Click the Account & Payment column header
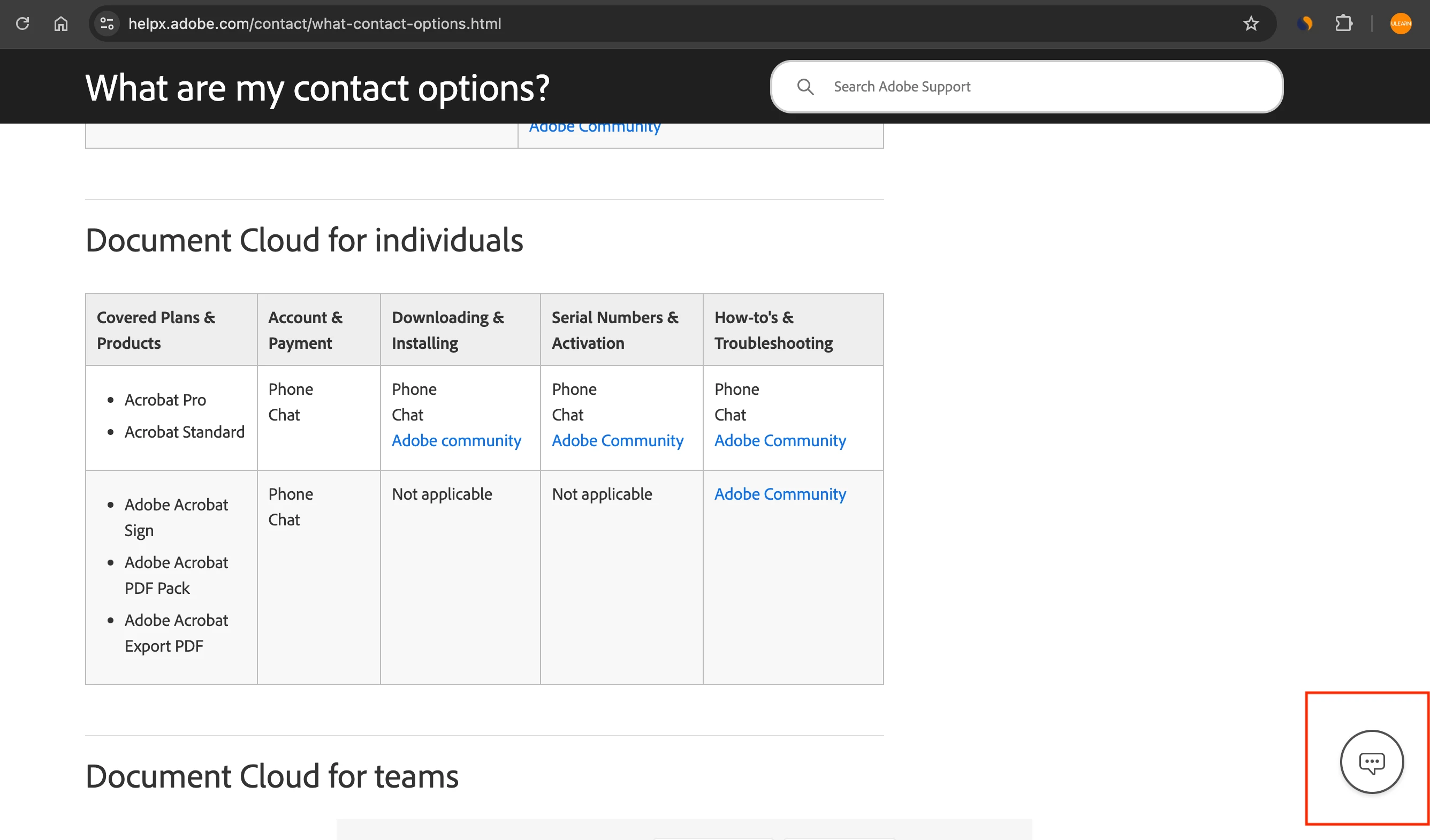Screen dimensions: 1430x840 [x=305, y=330]
